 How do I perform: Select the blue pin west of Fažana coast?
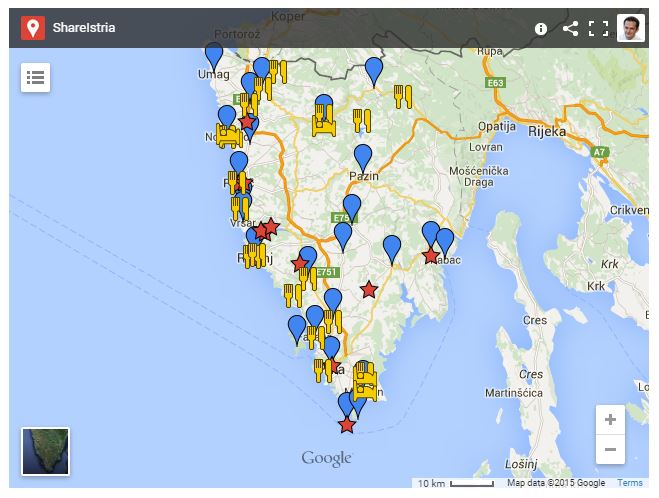click(297, 330)
